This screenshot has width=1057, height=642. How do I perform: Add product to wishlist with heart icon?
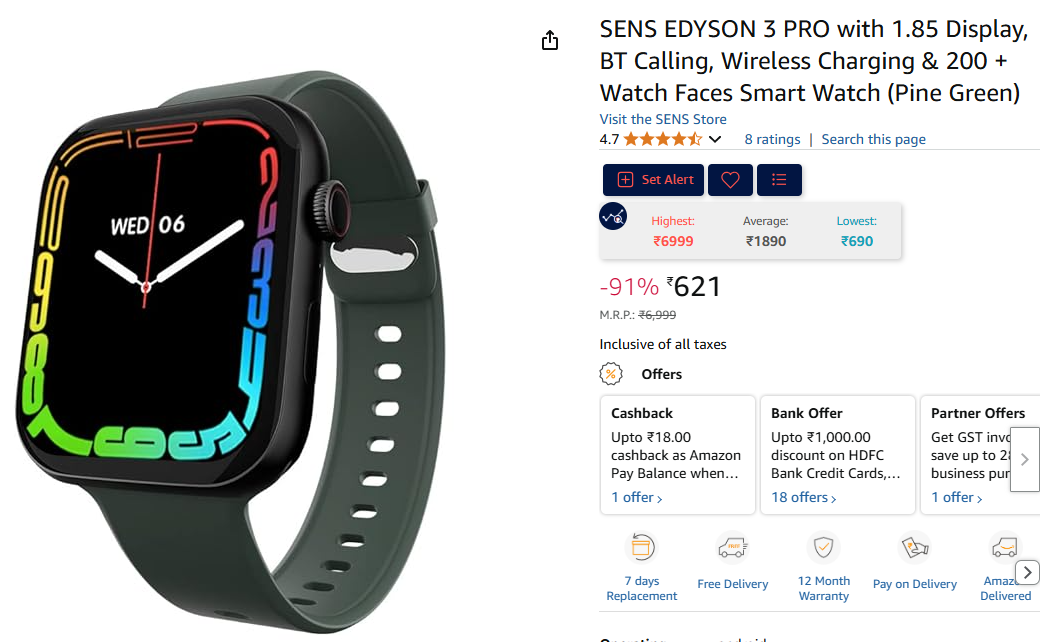[730, 180]
